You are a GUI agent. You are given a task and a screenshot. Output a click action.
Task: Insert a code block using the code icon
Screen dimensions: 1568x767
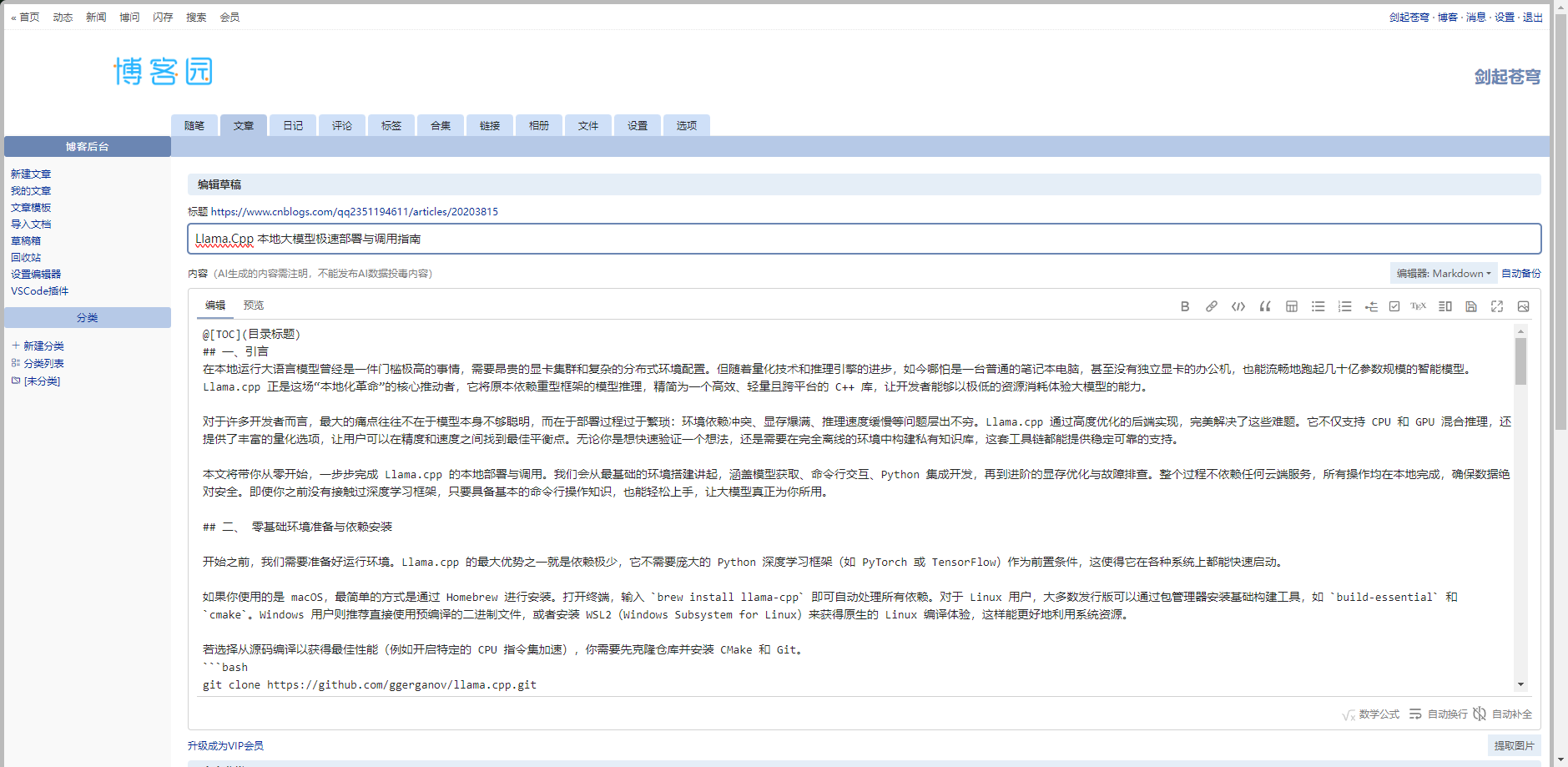coord(1238,306)
